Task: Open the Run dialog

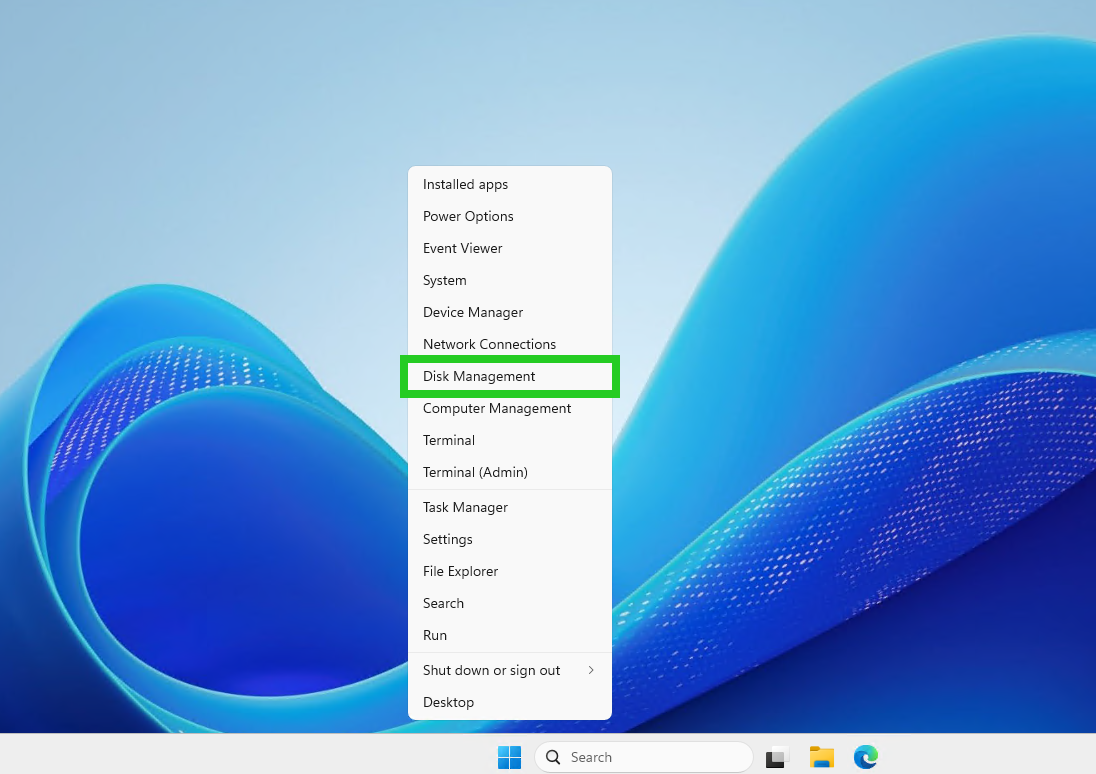Action: tap(435, 635)
